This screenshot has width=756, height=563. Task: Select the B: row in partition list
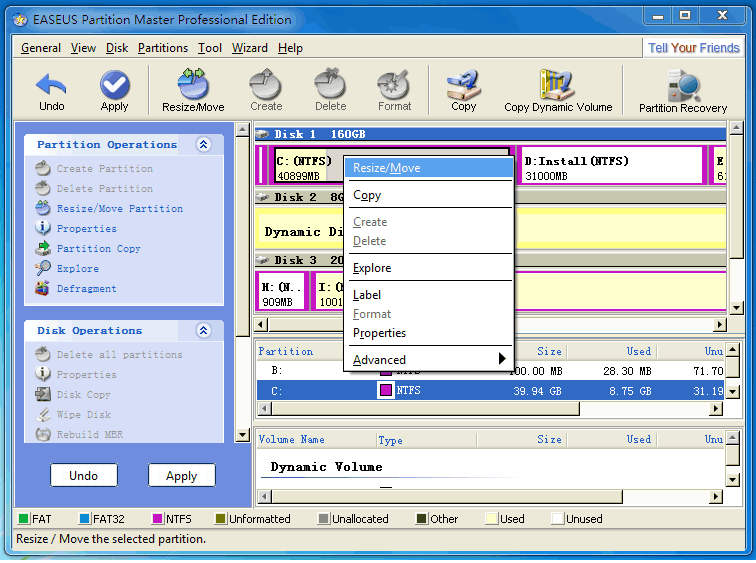490,370
